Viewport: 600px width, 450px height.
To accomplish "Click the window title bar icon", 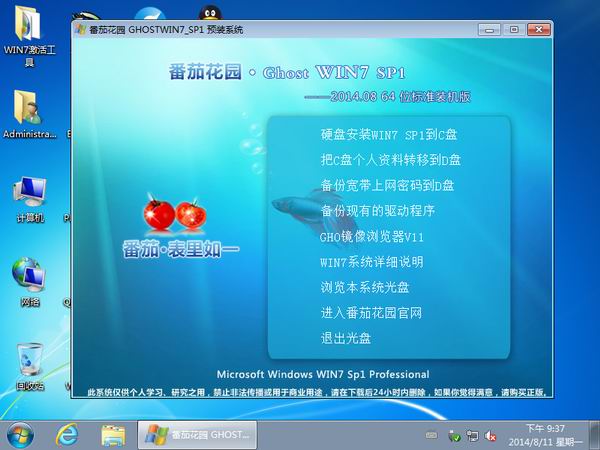I will [80, 29].
